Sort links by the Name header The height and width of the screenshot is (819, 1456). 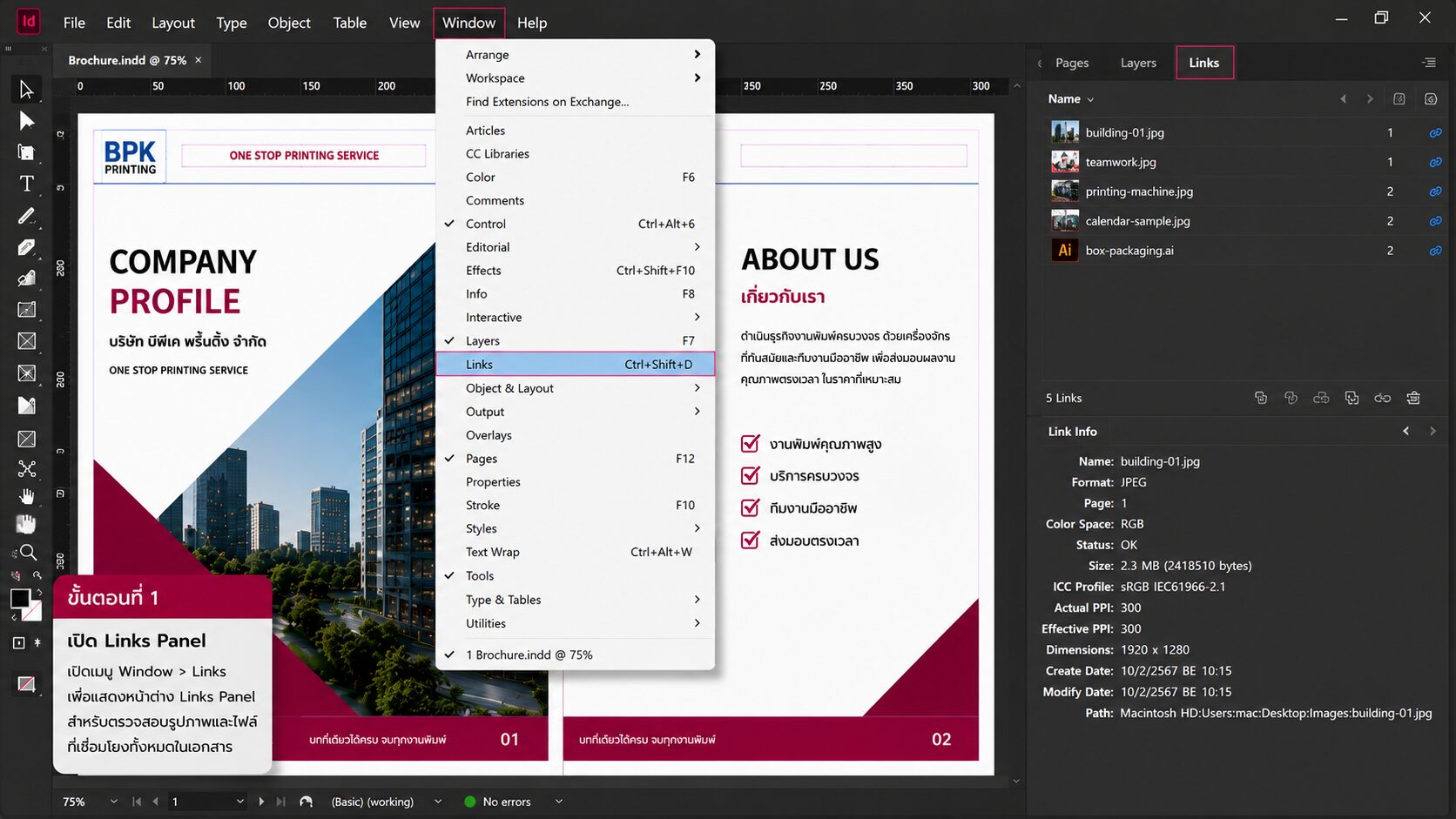(1064, 99)
